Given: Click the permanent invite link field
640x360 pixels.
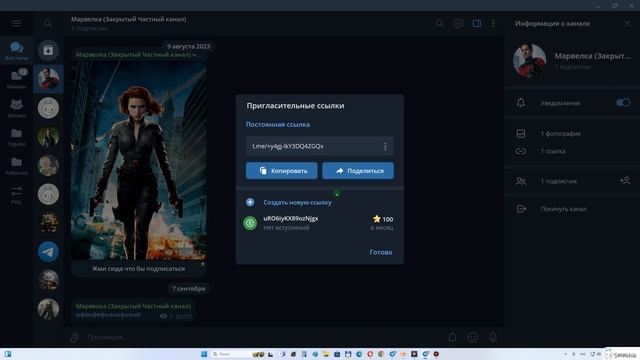Looking at the screenshot, I should (320, 146).
